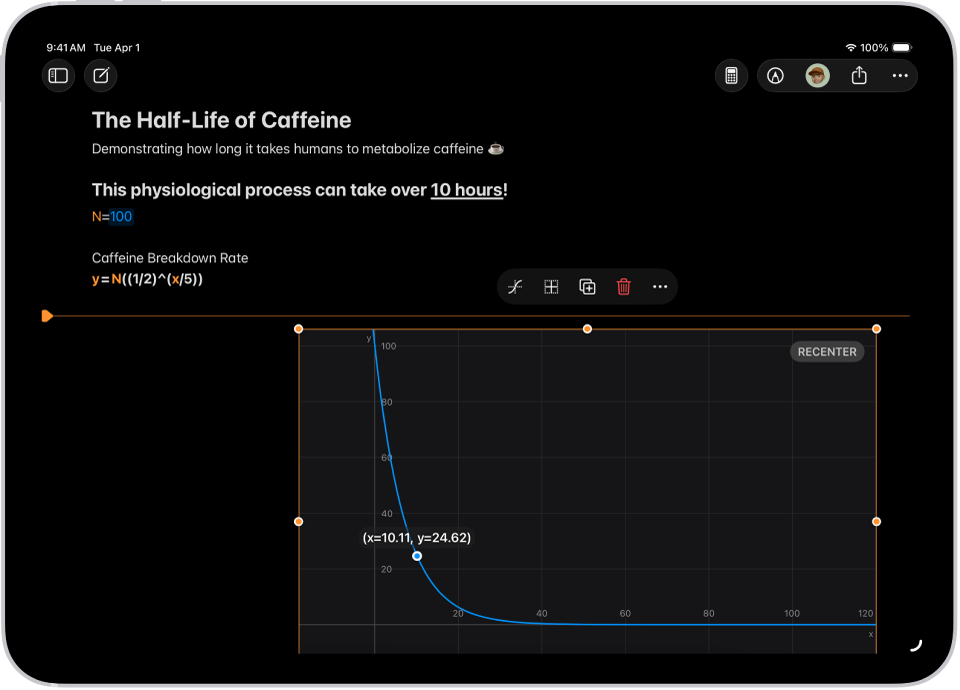The width and height of the screenshot is (960, 690).
Task: View collaborators via the profile avatar
Action: pos(817,76)
